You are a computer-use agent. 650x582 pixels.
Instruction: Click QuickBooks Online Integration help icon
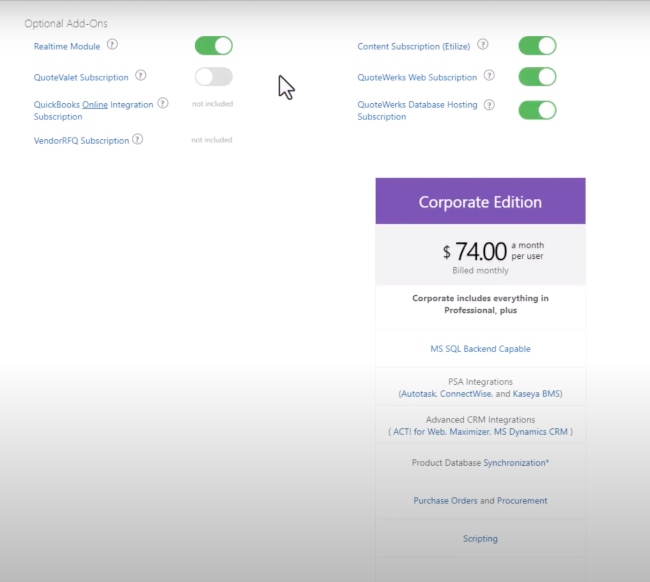coord(163,103)
